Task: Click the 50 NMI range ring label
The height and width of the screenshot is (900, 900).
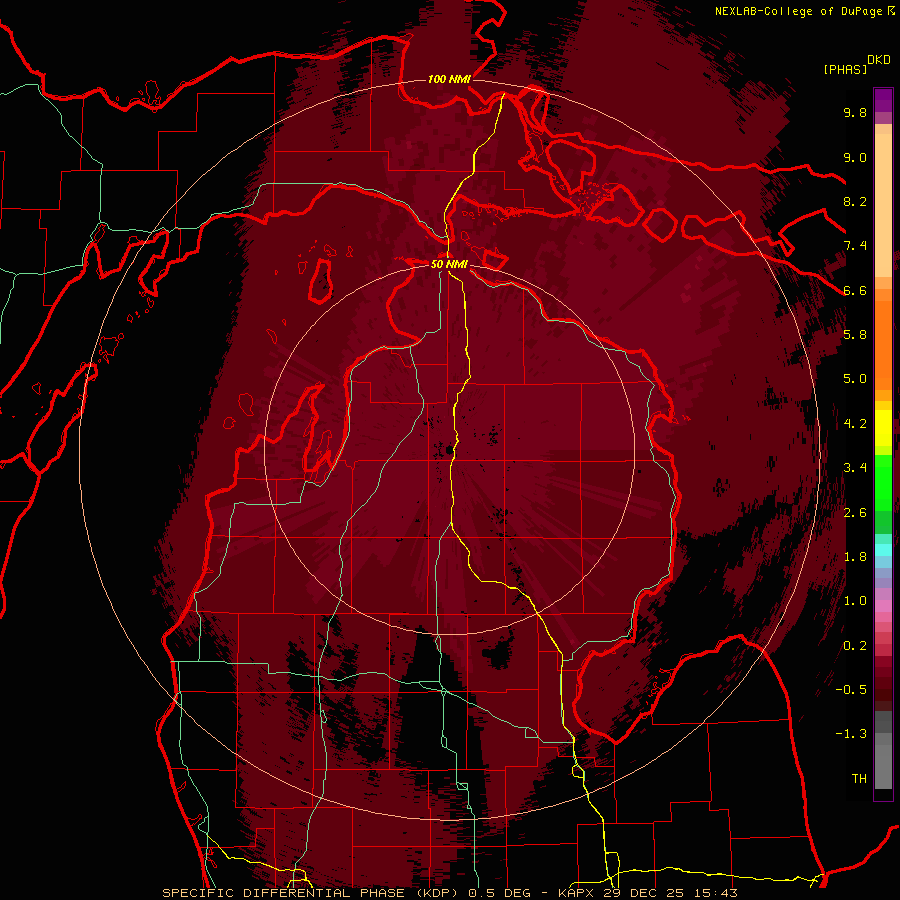Action: pos(449,264)
